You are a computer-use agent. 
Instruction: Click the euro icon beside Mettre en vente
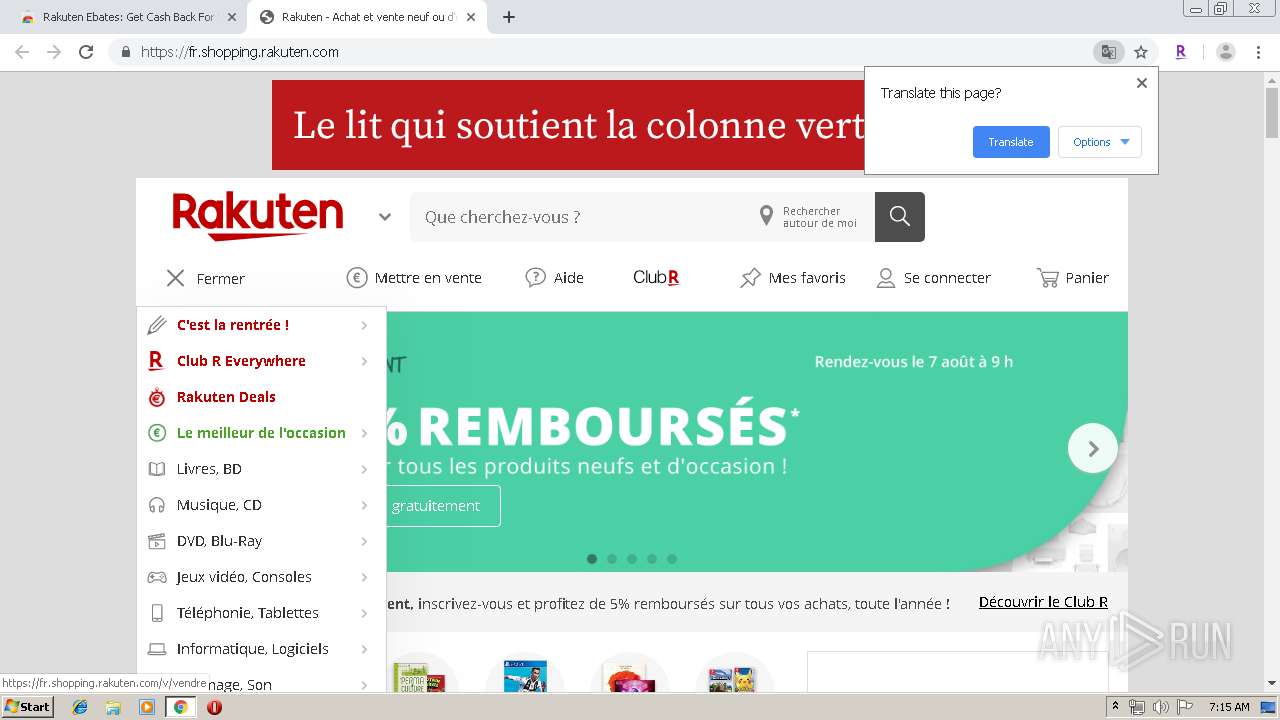coord(357,278)
